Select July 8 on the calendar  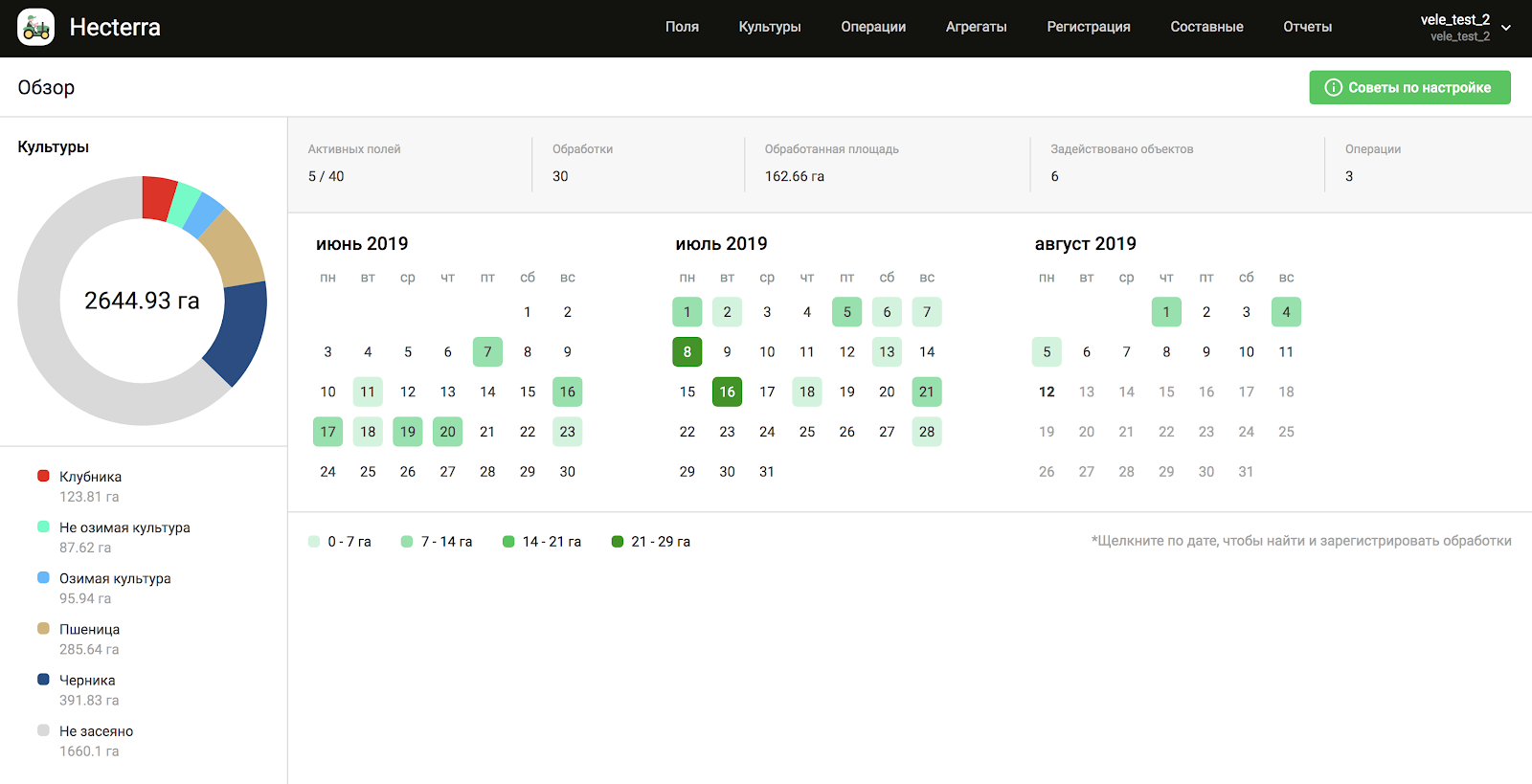tap(687, 352)
